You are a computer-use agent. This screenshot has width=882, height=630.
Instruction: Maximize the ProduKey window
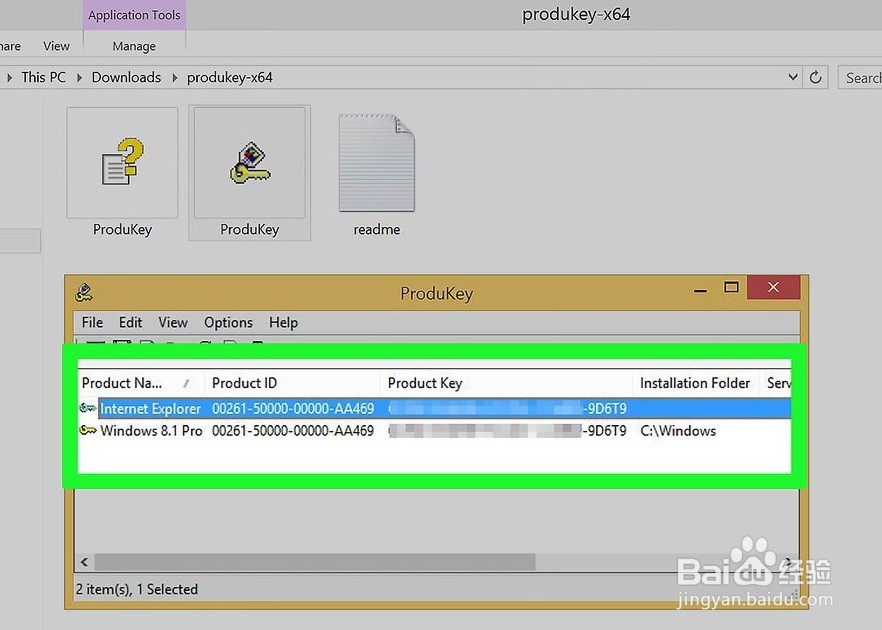731,287
